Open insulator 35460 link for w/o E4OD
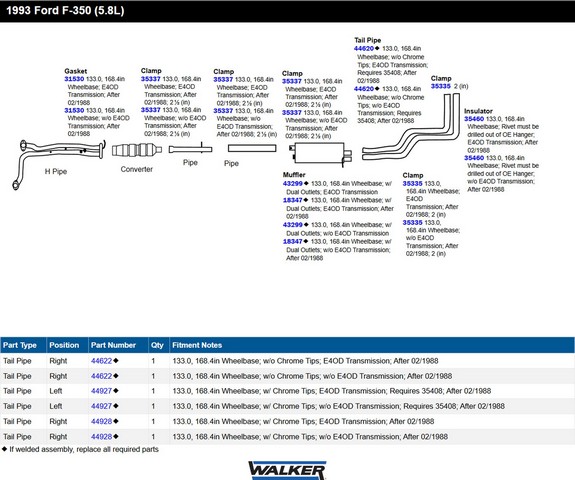The height and width of the screenshot is (480, 575). [474, 158]
